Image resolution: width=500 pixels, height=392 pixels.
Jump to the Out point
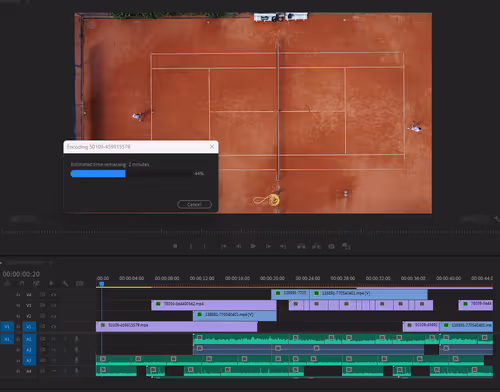(283, 246)
